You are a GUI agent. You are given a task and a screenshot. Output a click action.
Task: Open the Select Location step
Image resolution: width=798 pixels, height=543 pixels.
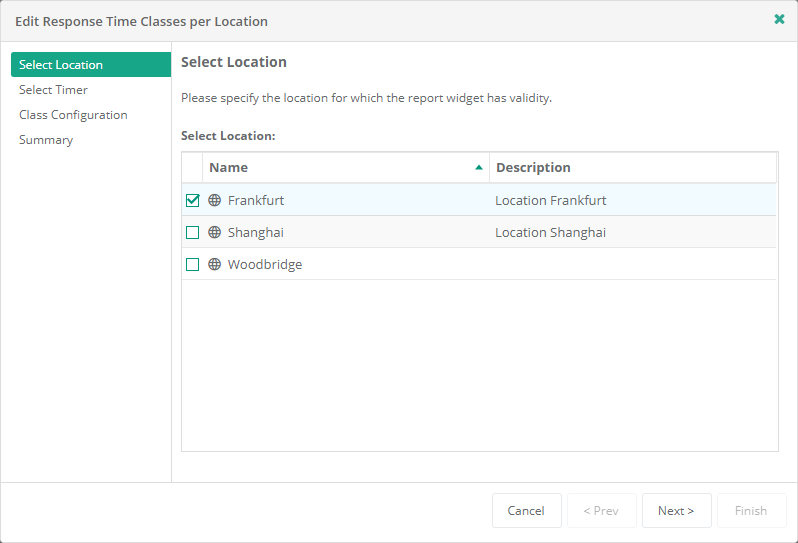61,65
